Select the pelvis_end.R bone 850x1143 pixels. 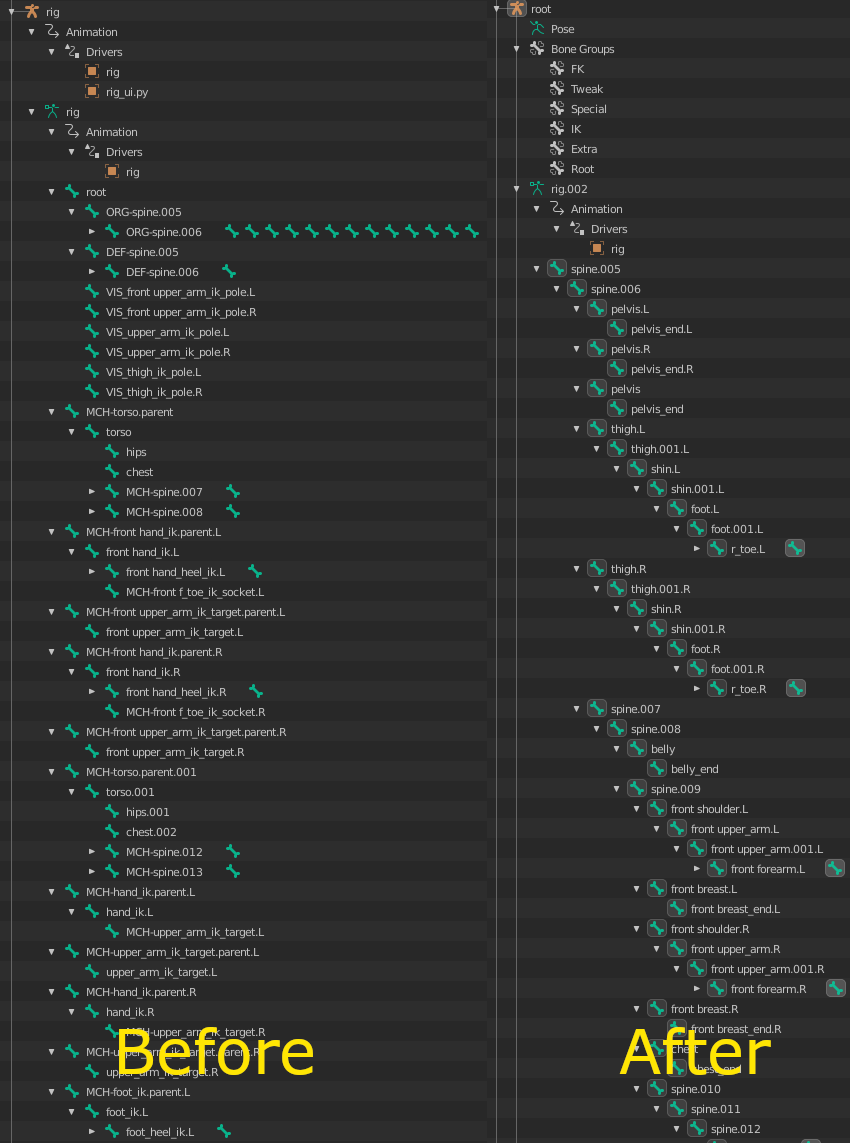[662, 369]
